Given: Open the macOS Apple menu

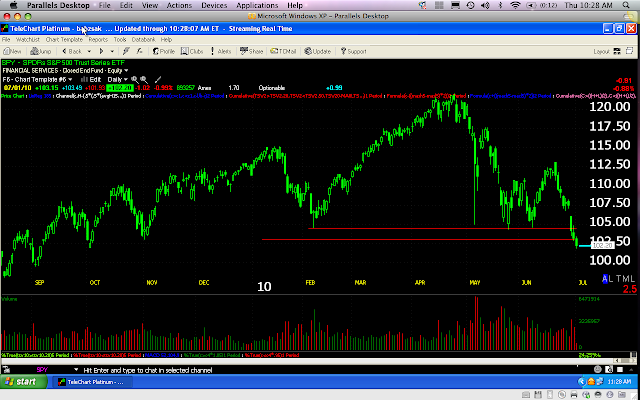Looking at the screenshot, I should point(13,5).
